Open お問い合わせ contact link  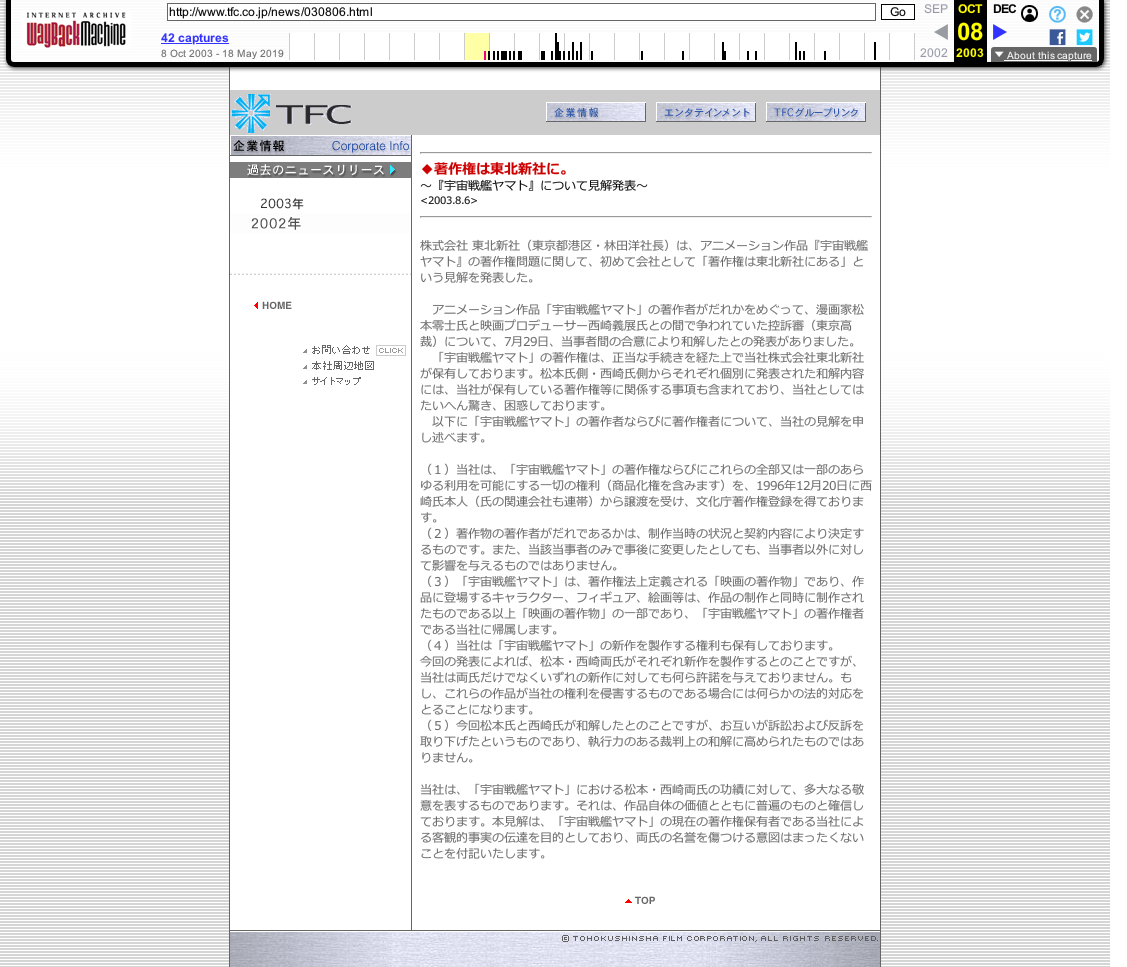pyautogui.click(x=341, y=350)
